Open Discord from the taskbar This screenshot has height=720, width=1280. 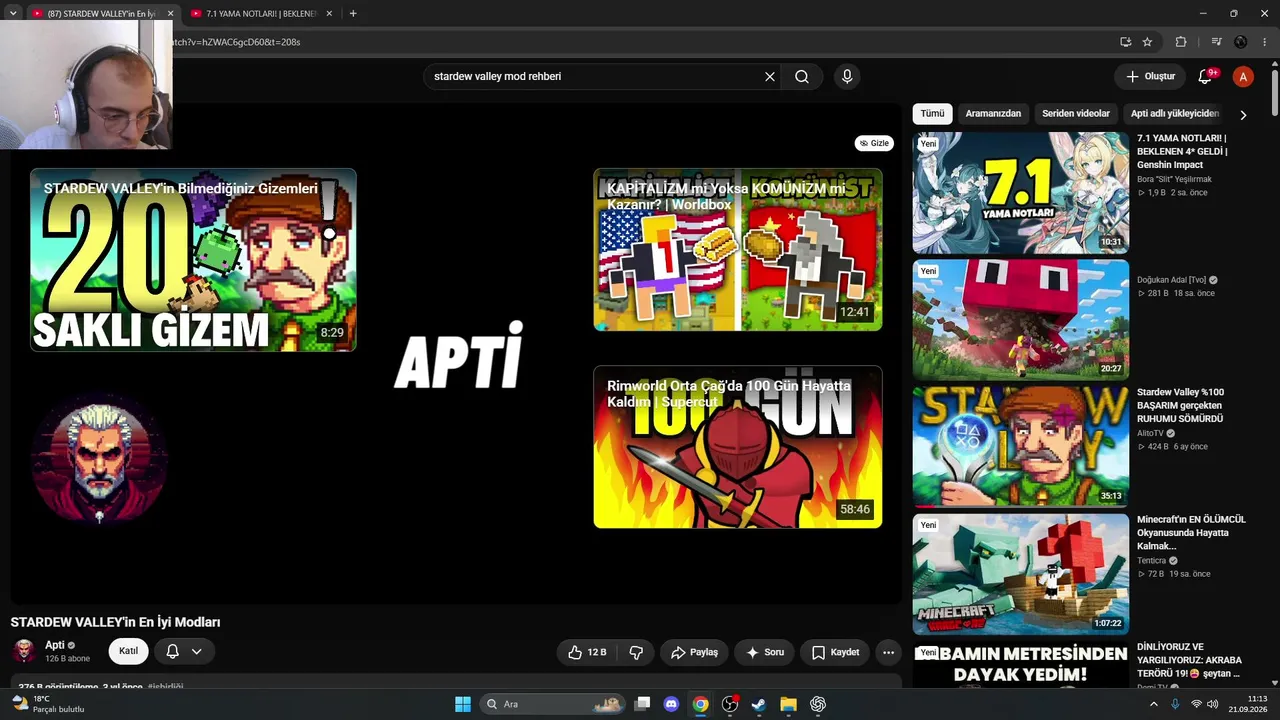point(671,704)
